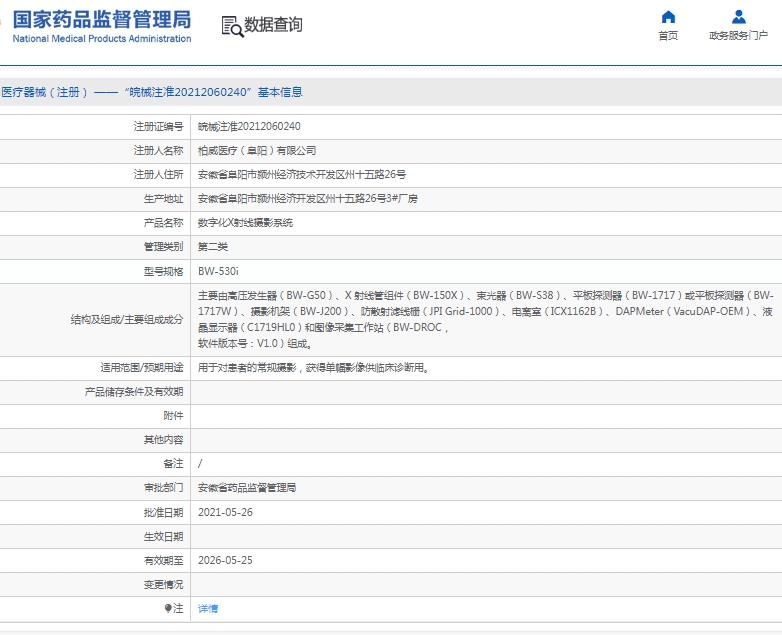Click the National Medical Products Administration subtitle

102,38
